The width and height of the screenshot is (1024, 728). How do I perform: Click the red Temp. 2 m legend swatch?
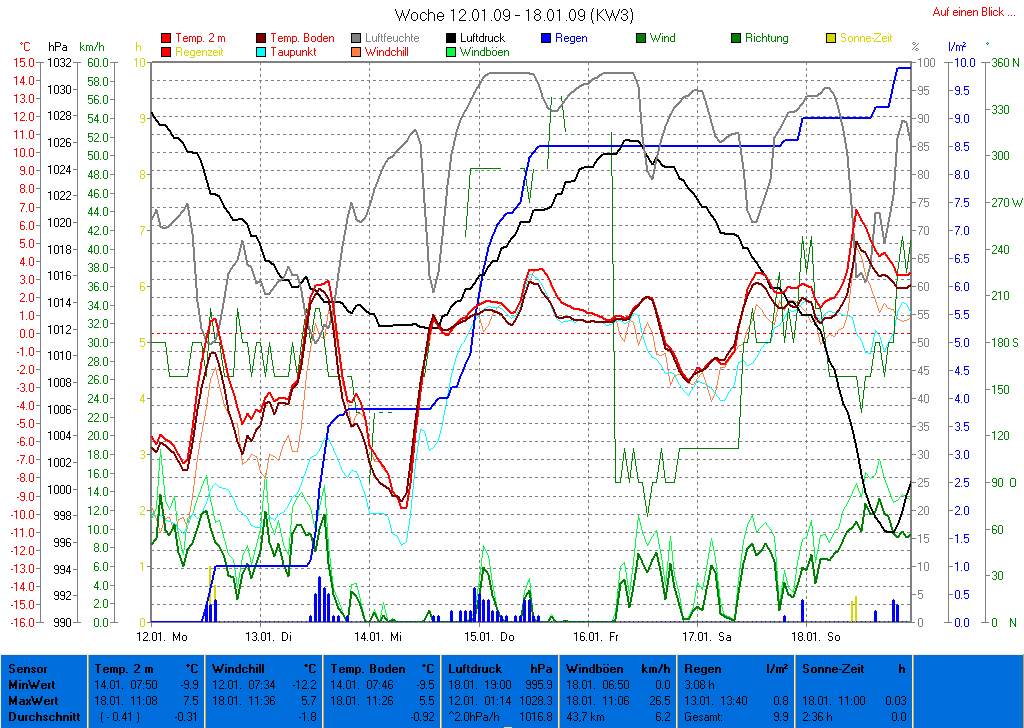click(x=166, y=39)
